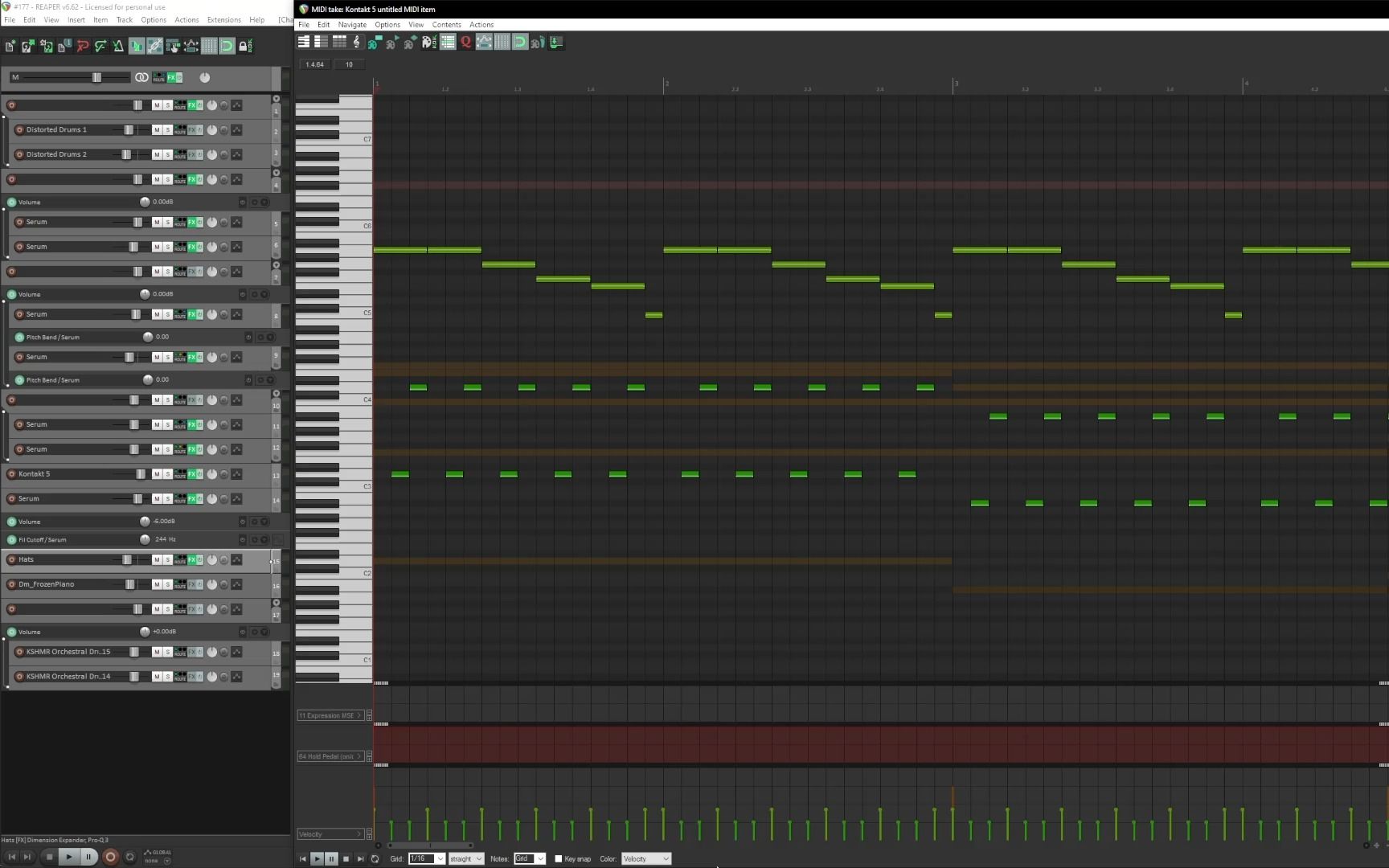
Task: Toggle repeat in the MIDI editor transport
Action: [375, 858]
